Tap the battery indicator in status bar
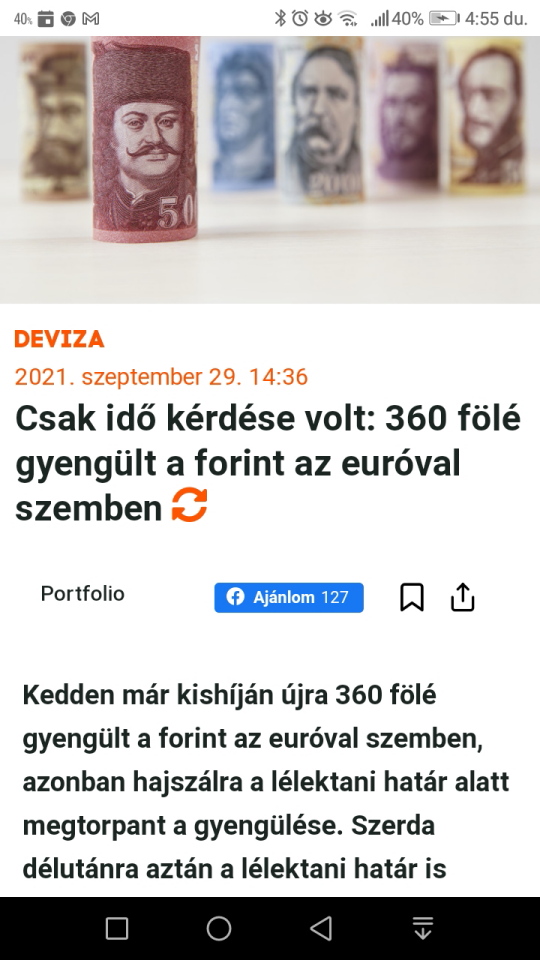 point(444,18)
